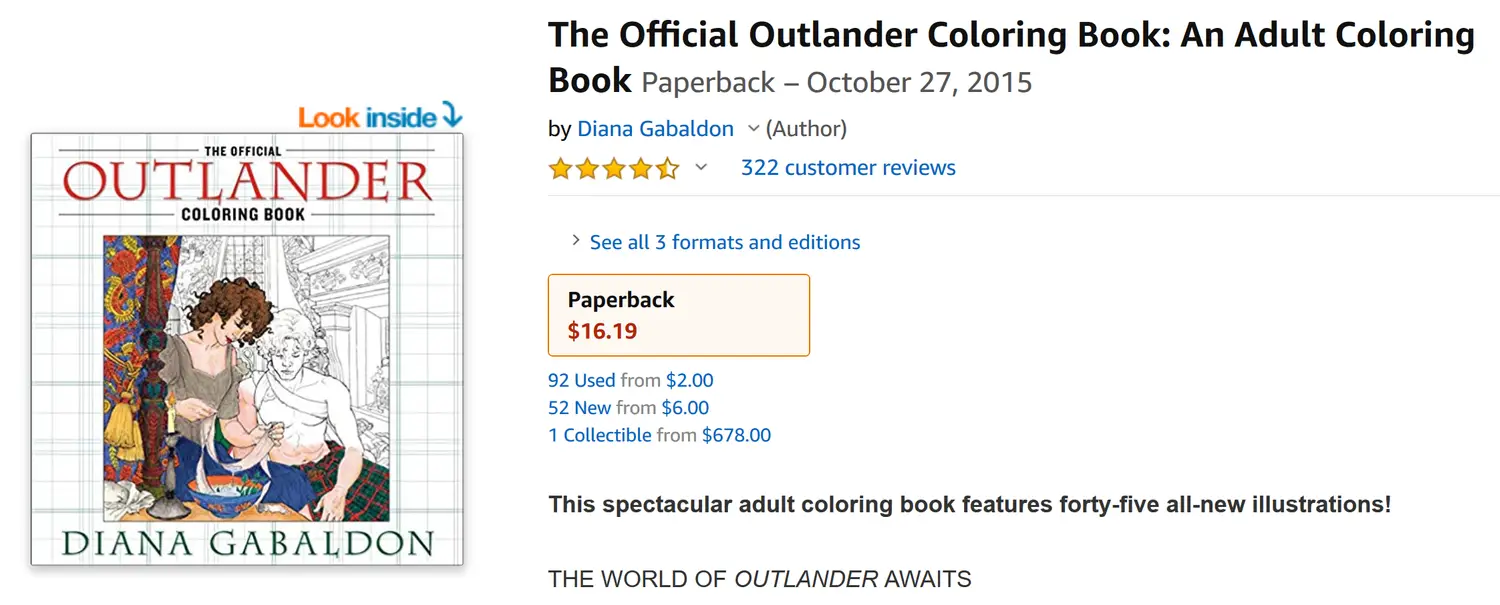Click the Official Outlander Coloring Book title
1500x605 pixels.
(1010, 36)
